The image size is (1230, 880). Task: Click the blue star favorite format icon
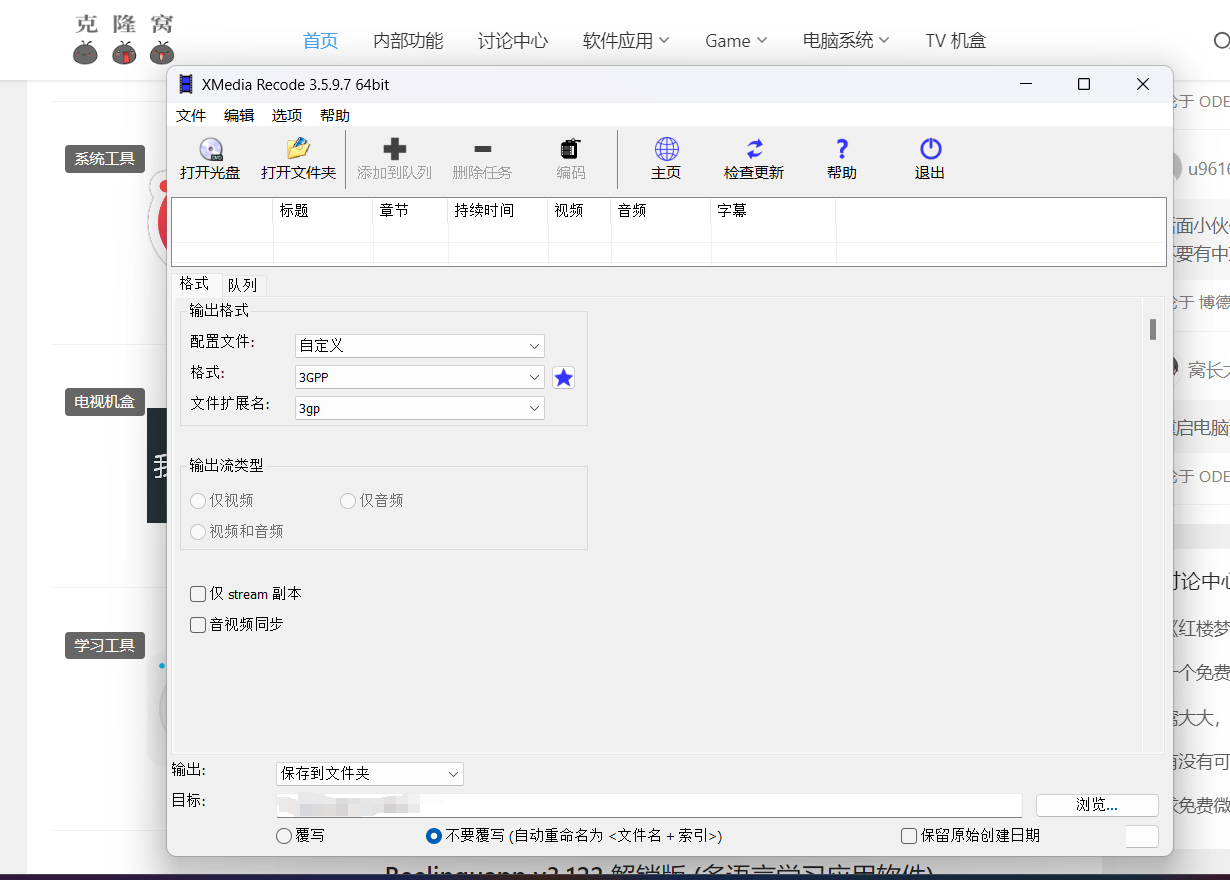564,377
